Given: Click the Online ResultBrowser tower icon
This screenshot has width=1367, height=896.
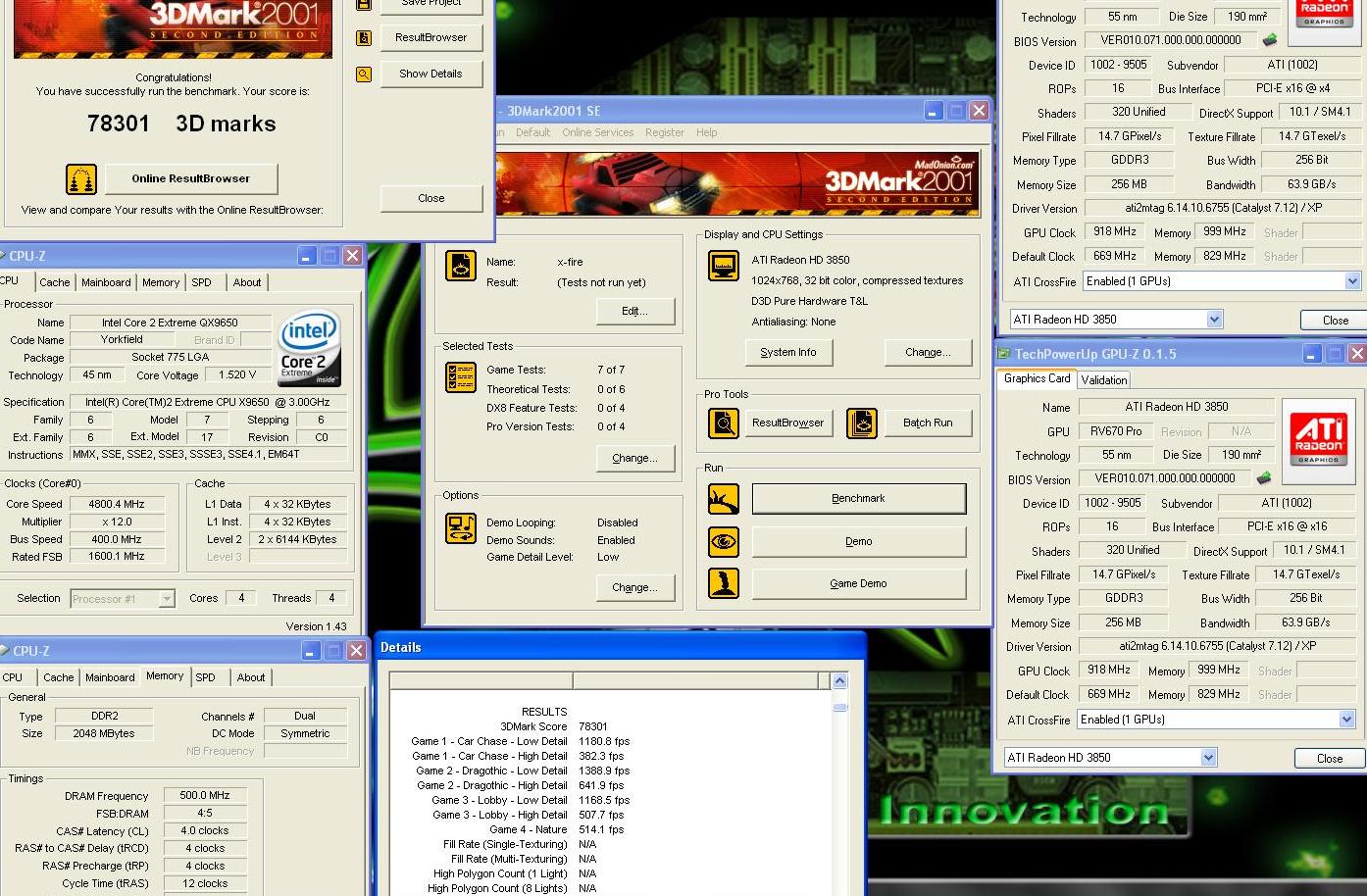Looking at the screenshot, I should (81, 179).
